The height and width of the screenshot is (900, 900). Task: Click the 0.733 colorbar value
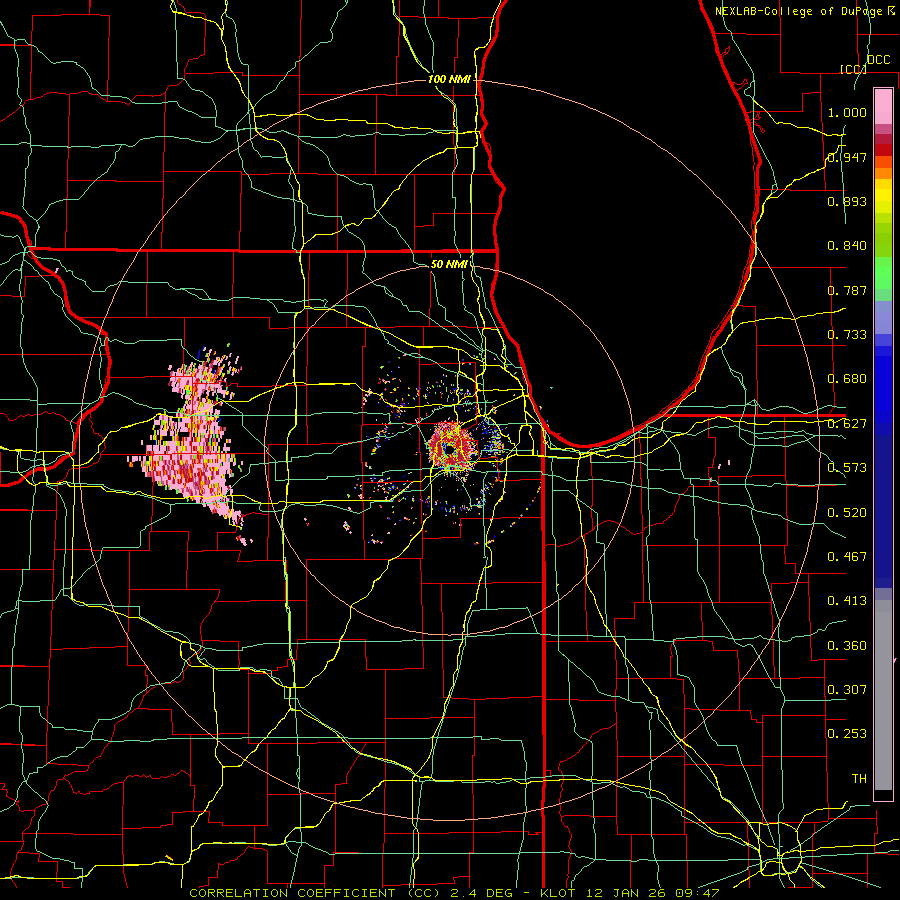click(847, 335)
